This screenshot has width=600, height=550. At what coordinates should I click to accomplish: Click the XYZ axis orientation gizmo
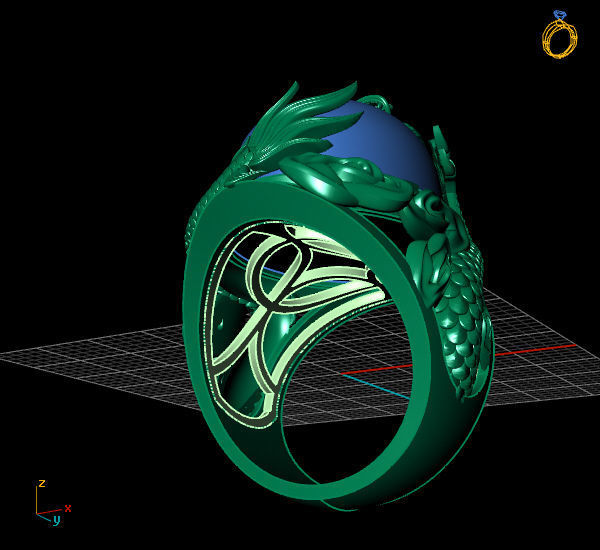pyautogui.click(x=54, y=503)
